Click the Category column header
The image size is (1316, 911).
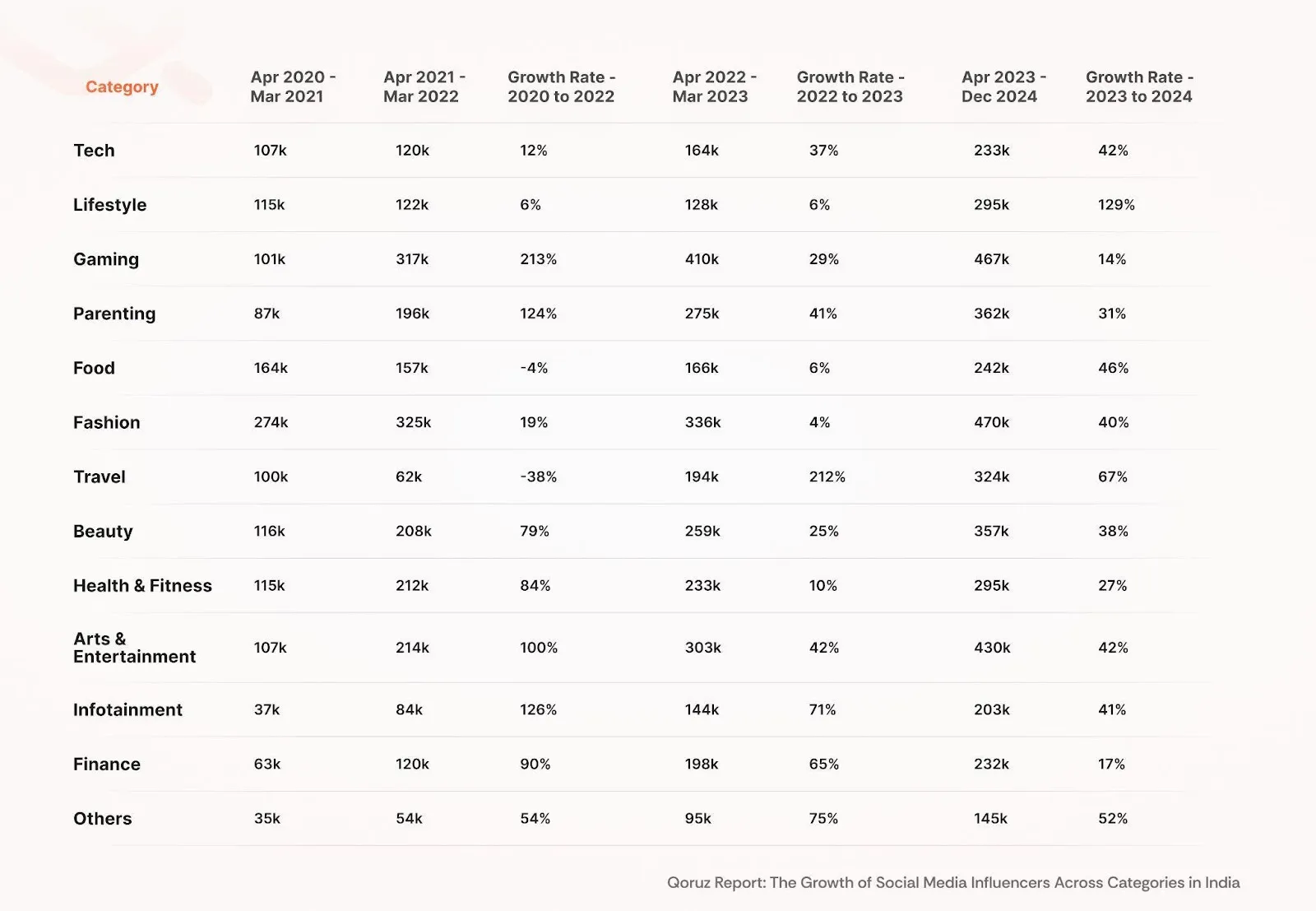coord(122,87)
